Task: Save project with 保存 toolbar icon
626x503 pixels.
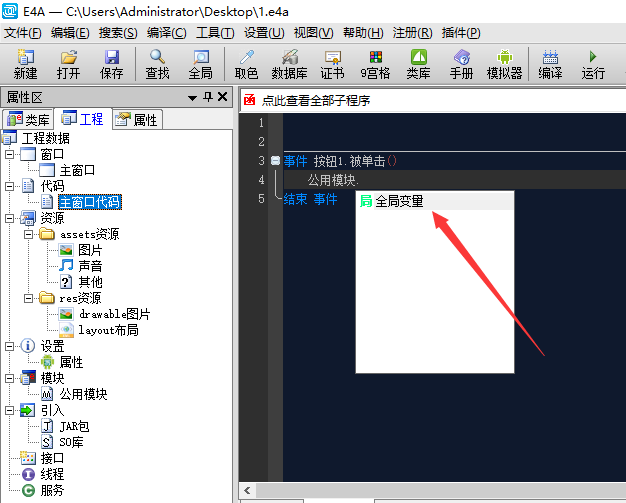Action: point(112,64)
